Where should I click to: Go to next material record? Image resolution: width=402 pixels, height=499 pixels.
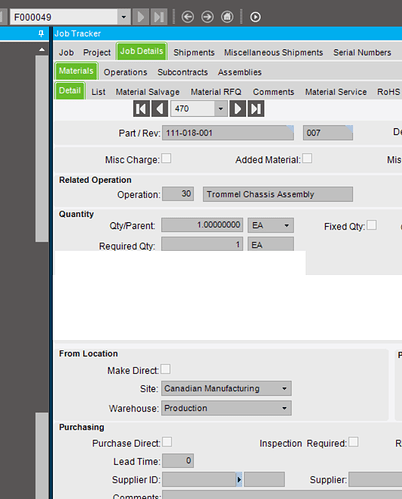point(238,109)
